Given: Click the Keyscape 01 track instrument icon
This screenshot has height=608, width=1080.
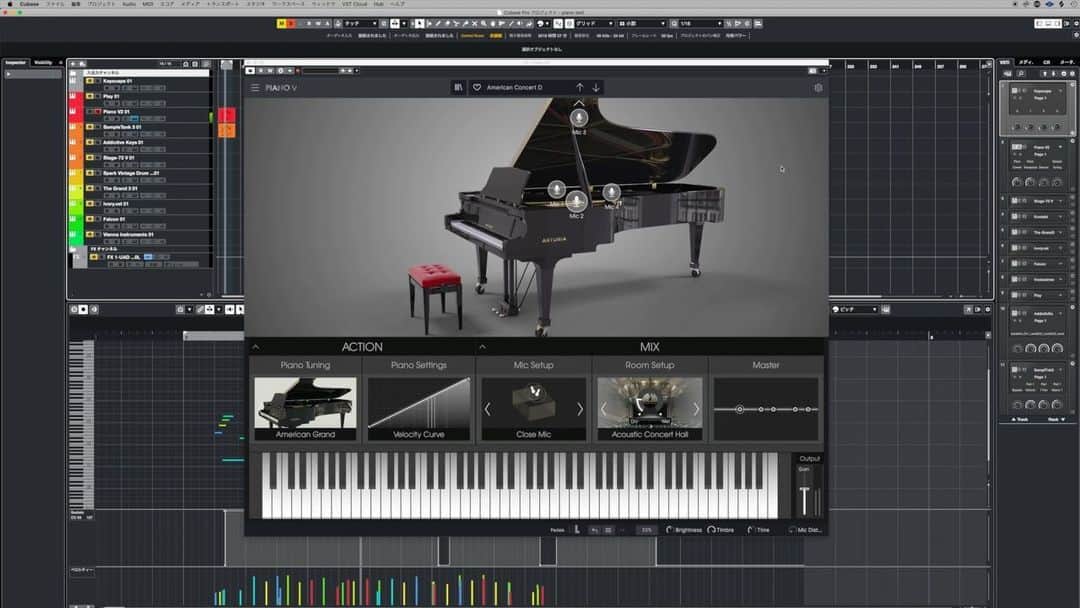Looking at the screenshot, I should pyautogui.click(x=73, y=81).
